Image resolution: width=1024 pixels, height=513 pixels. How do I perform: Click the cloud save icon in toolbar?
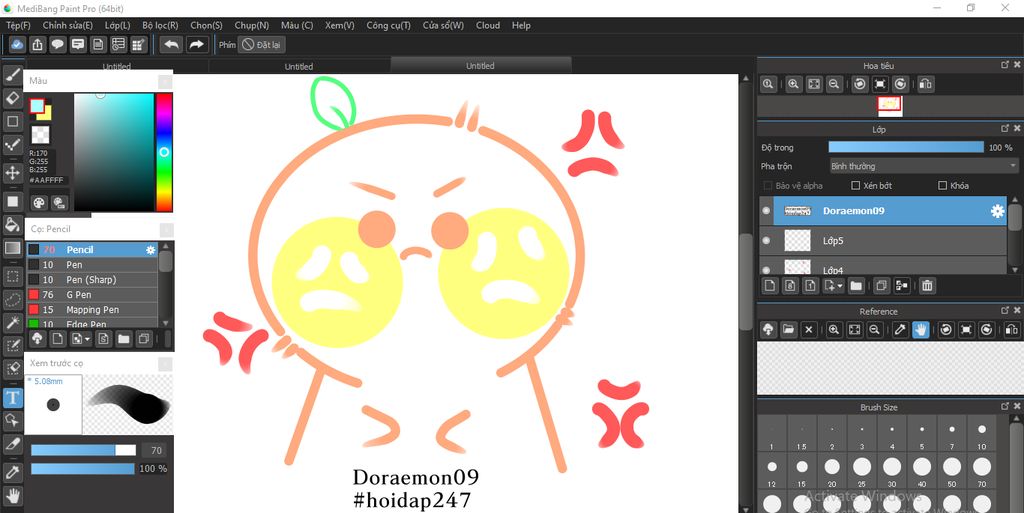(x=18, y=44)
